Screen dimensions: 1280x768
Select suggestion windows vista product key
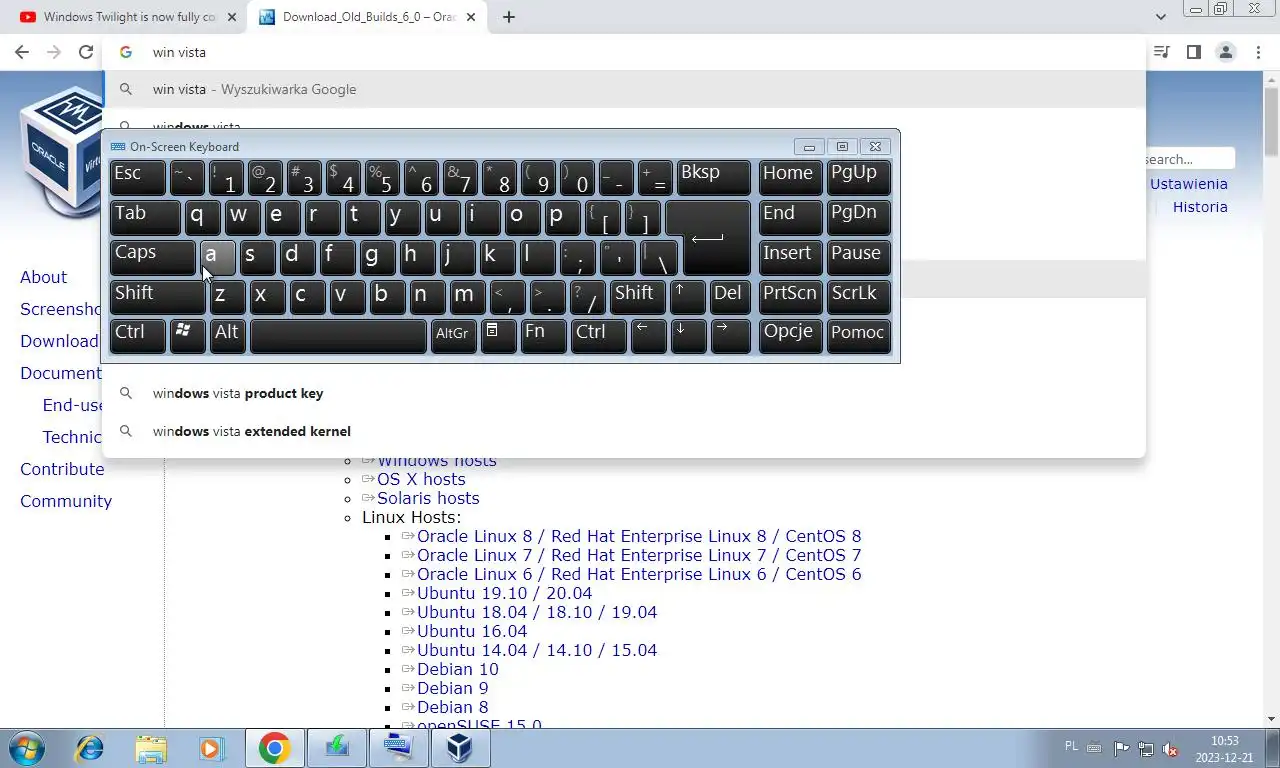(624, 393)
